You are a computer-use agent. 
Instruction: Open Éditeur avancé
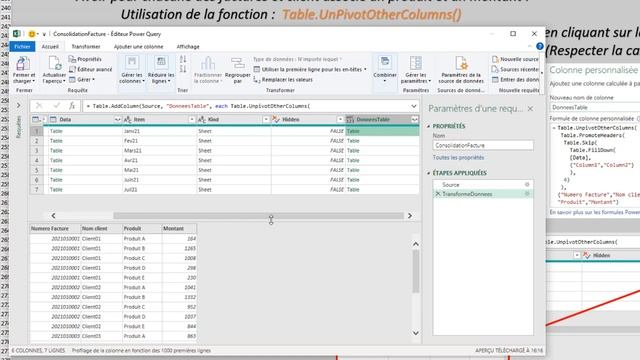91,69
